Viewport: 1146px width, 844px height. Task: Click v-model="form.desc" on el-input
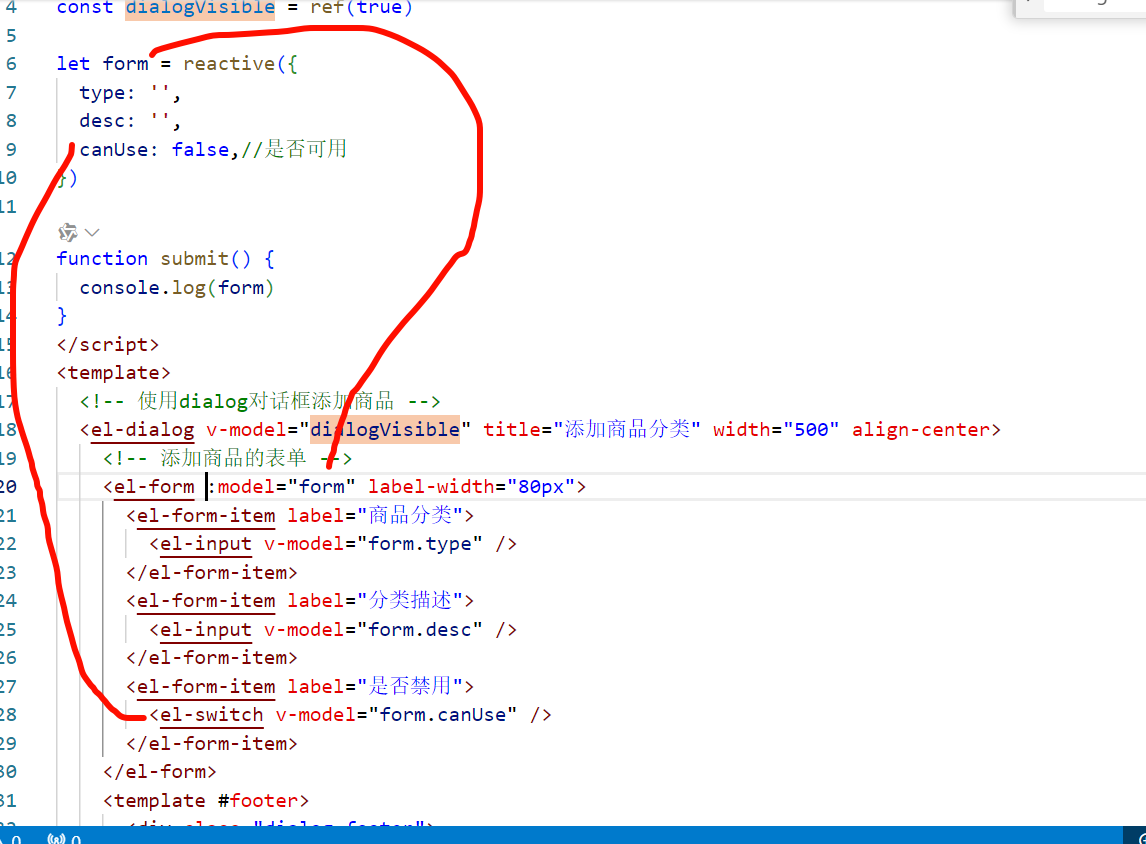point(373,630)
